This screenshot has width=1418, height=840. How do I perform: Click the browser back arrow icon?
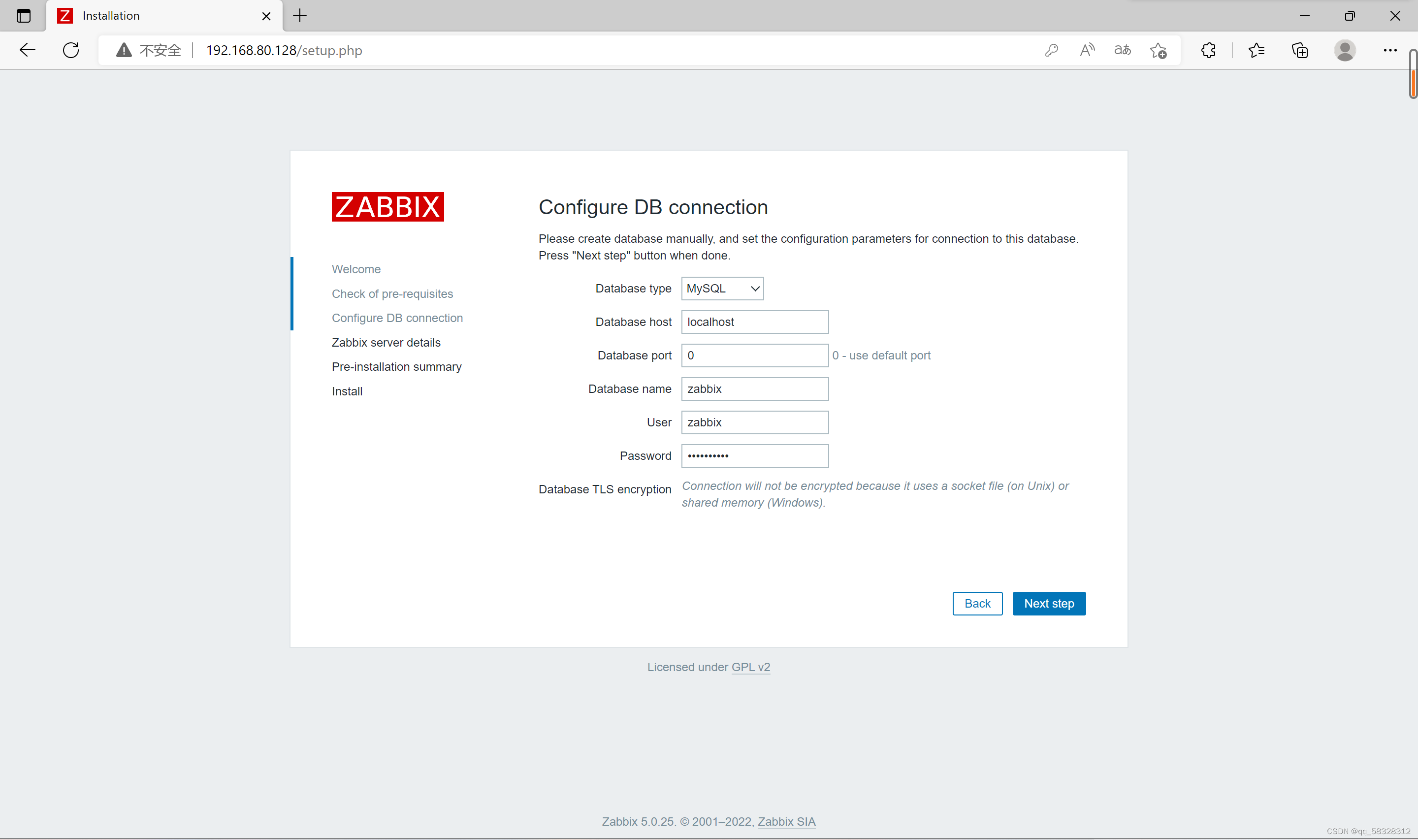pyautogui.click(x=27, y=50)
